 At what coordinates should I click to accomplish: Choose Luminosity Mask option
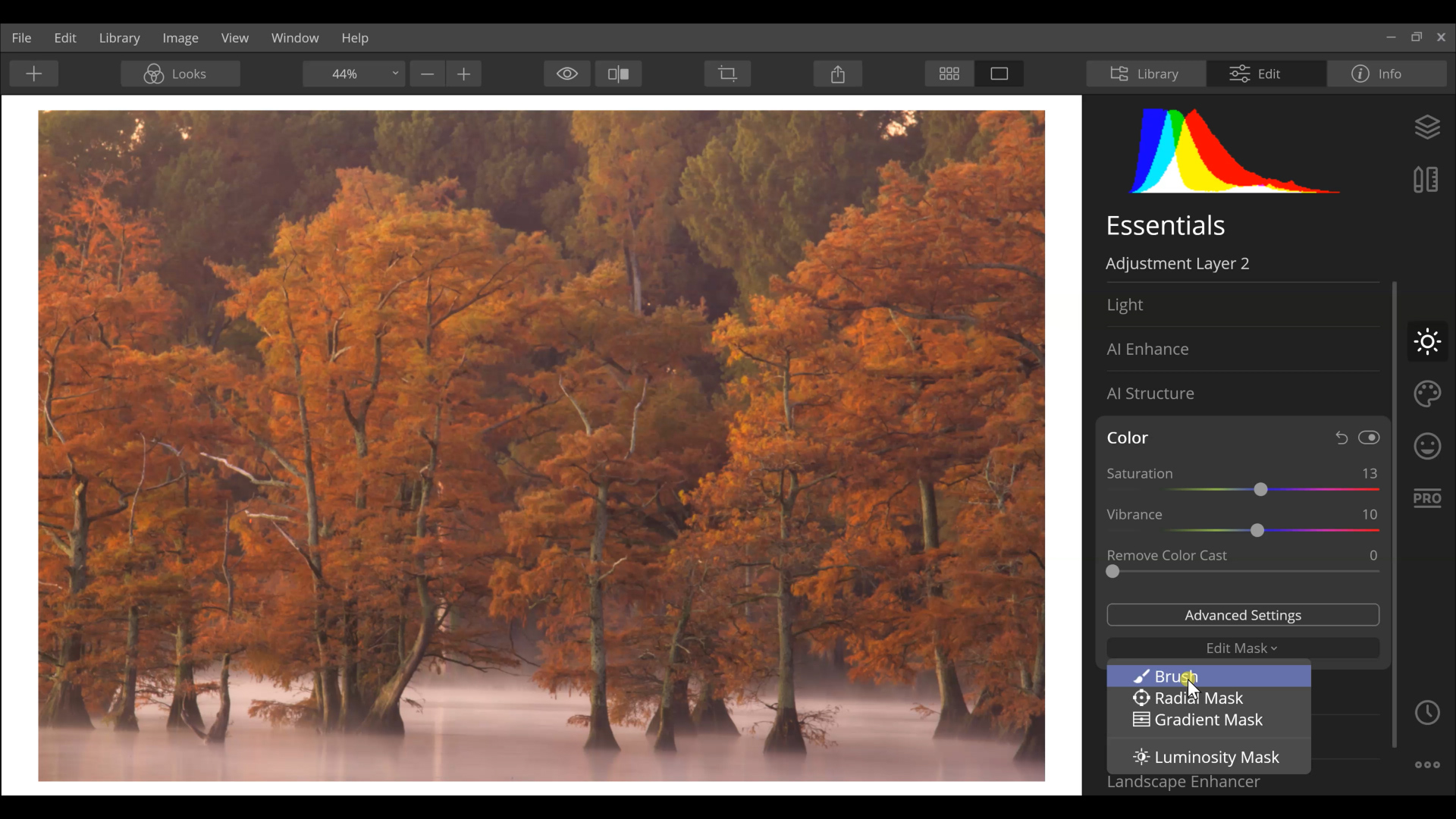(x=1209, y=758)
